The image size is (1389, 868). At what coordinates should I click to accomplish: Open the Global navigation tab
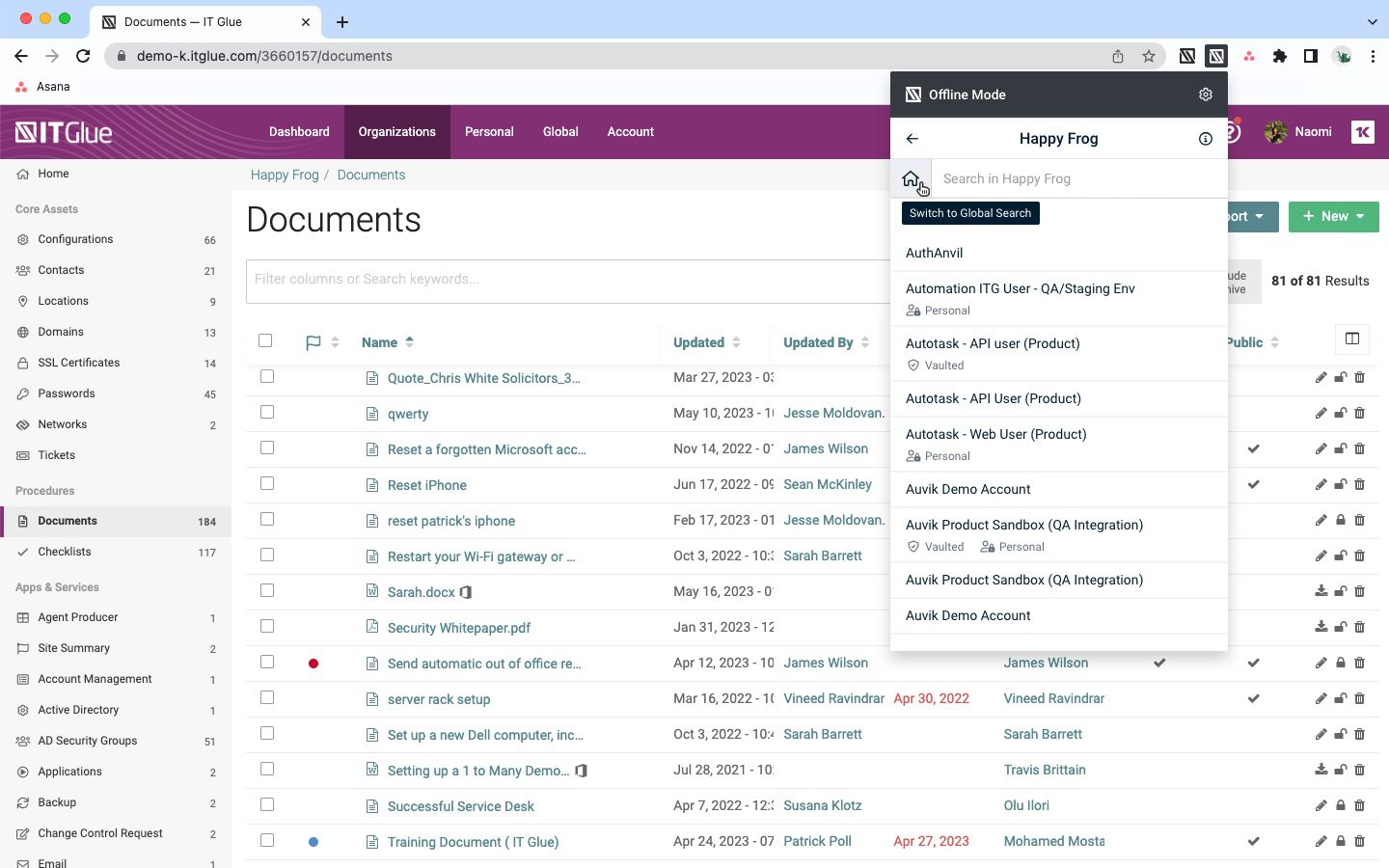[559, 132]
